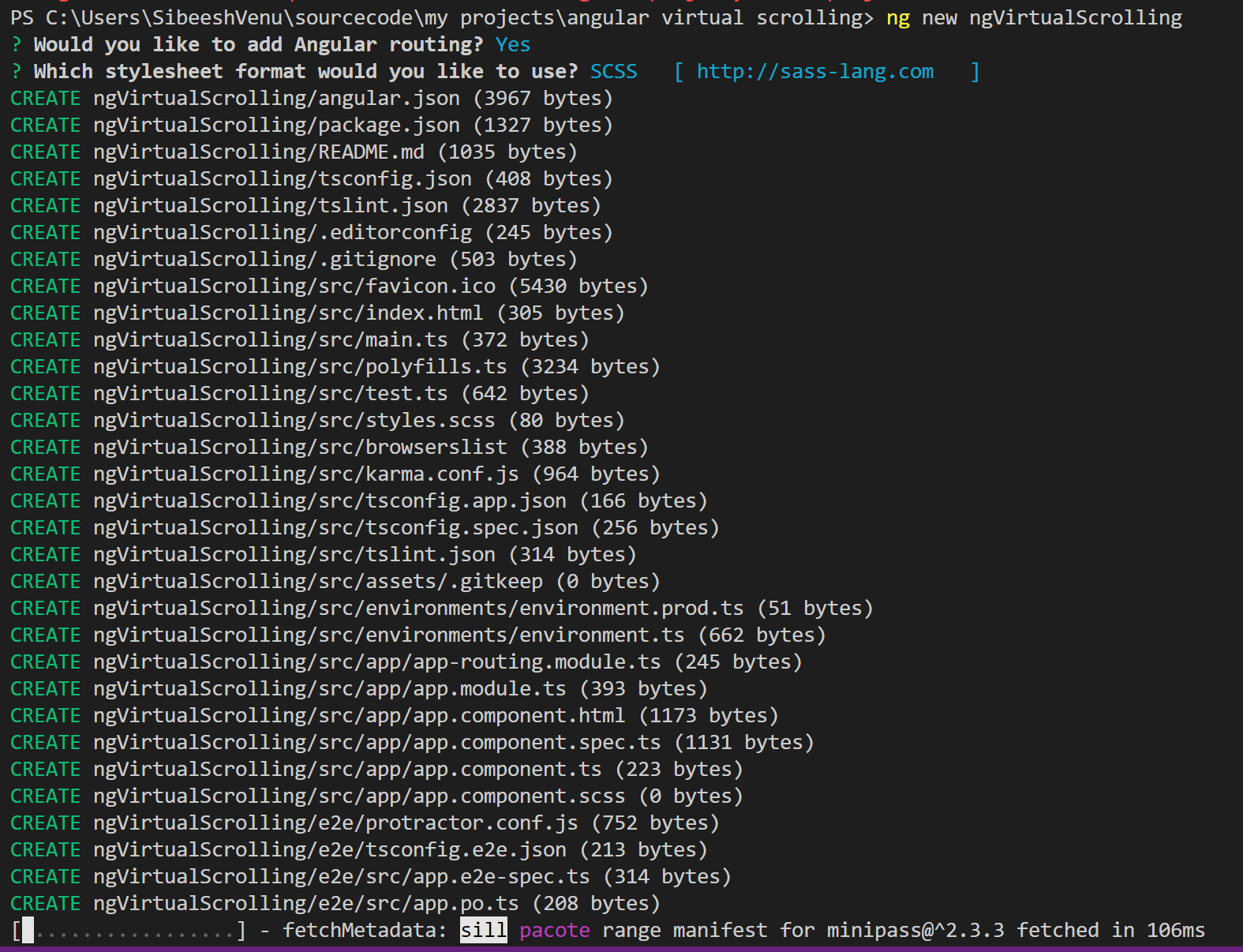Click the e2e/tsconfig.e2e.json line
1243x952 pixels.
359,850
